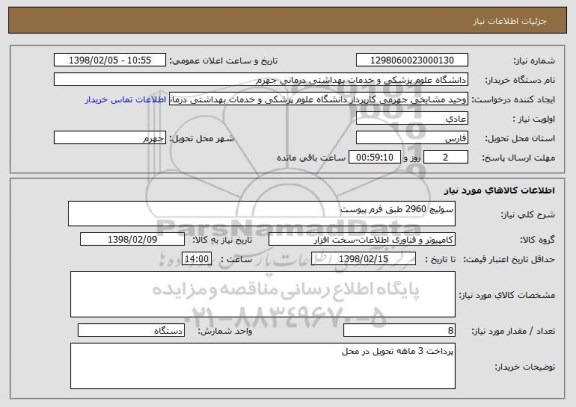
Task: Click the quantity field showing 8
Action: pyautogui.click(x=399, y=331)
